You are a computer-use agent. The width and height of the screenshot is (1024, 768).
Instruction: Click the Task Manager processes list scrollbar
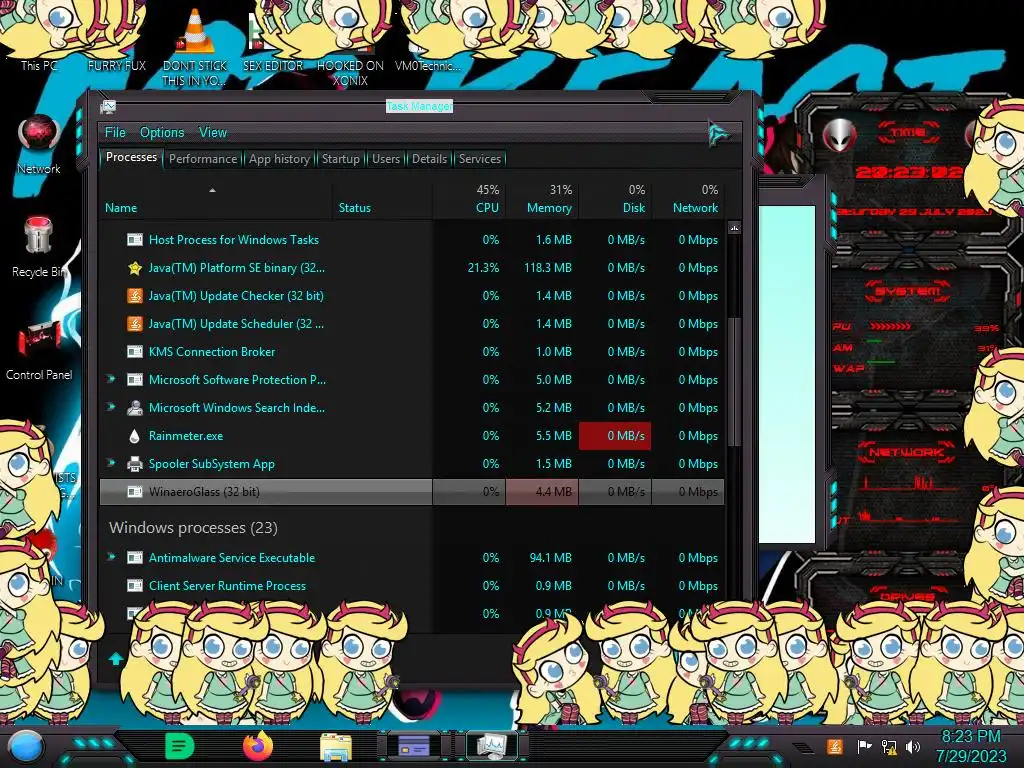click(x=734, y=382)
